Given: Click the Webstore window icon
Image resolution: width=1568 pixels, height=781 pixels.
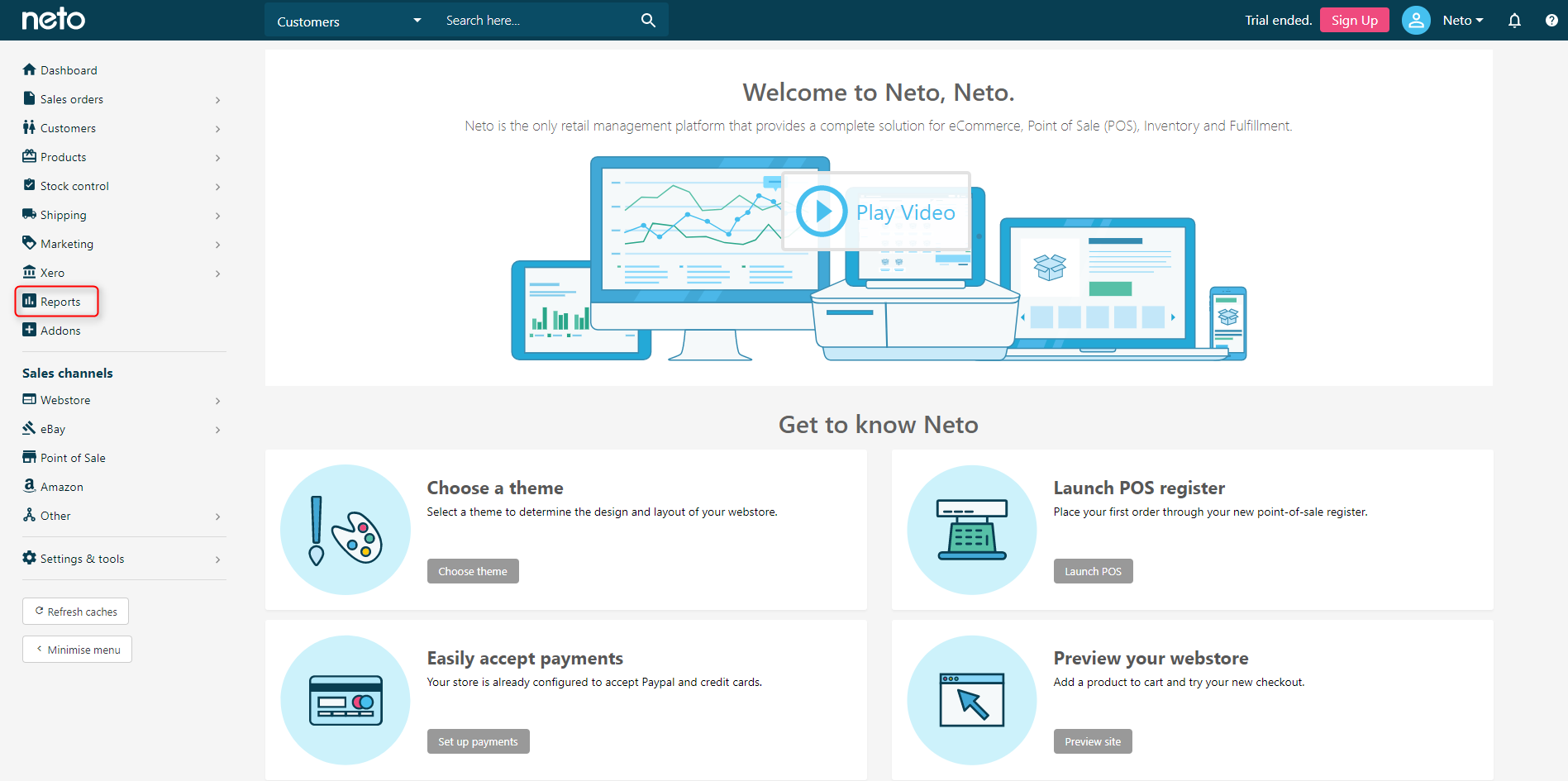Looking at the screenshot, I should (30, 399).
